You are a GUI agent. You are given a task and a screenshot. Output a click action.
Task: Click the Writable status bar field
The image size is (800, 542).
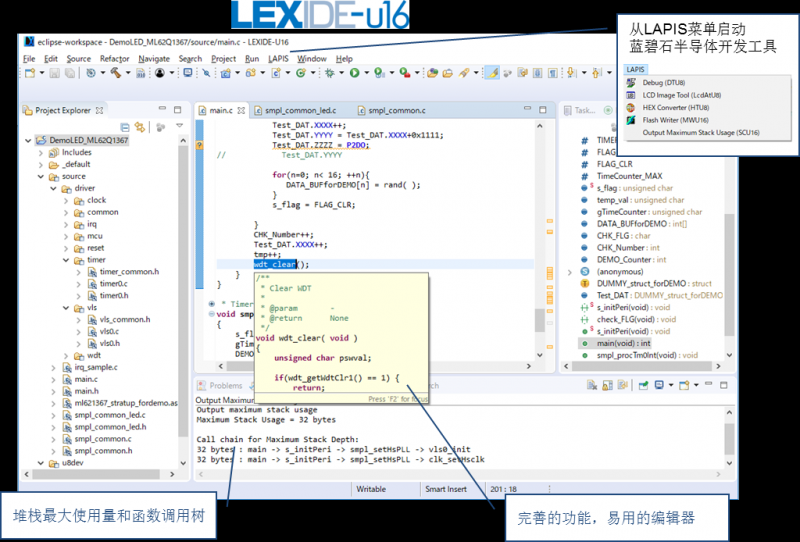coord(371,489)
